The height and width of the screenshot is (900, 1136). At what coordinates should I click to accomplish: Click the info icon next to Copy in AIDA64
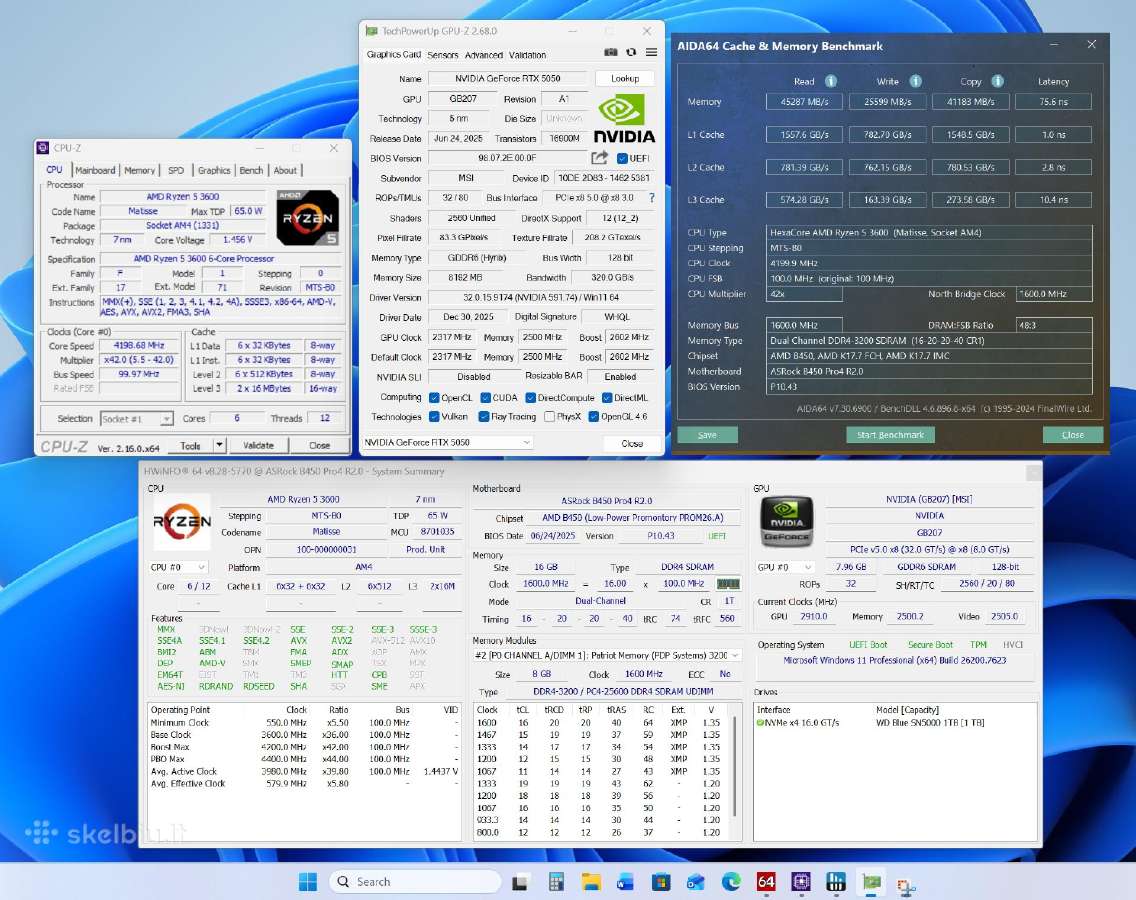pos(998,81)
